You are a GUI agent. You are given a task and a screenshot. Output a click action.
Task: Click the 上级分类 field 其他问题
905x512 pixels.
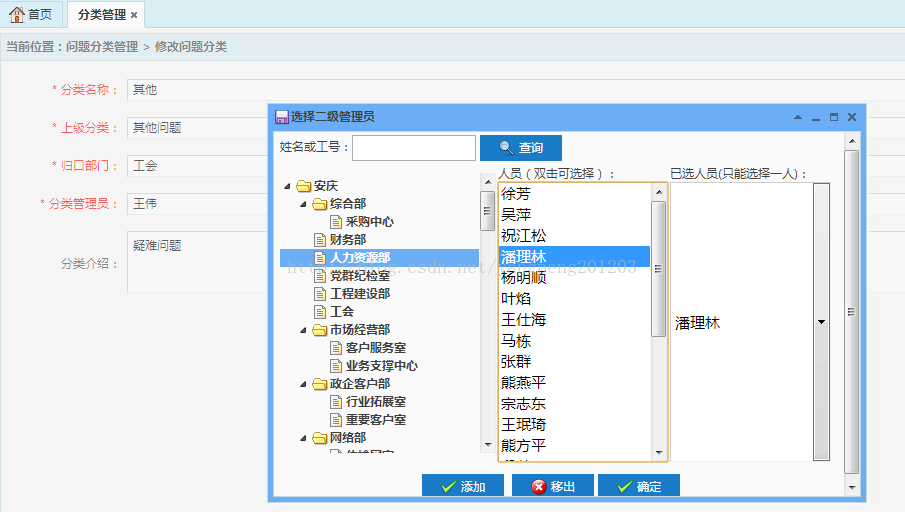tap(197, 128)
